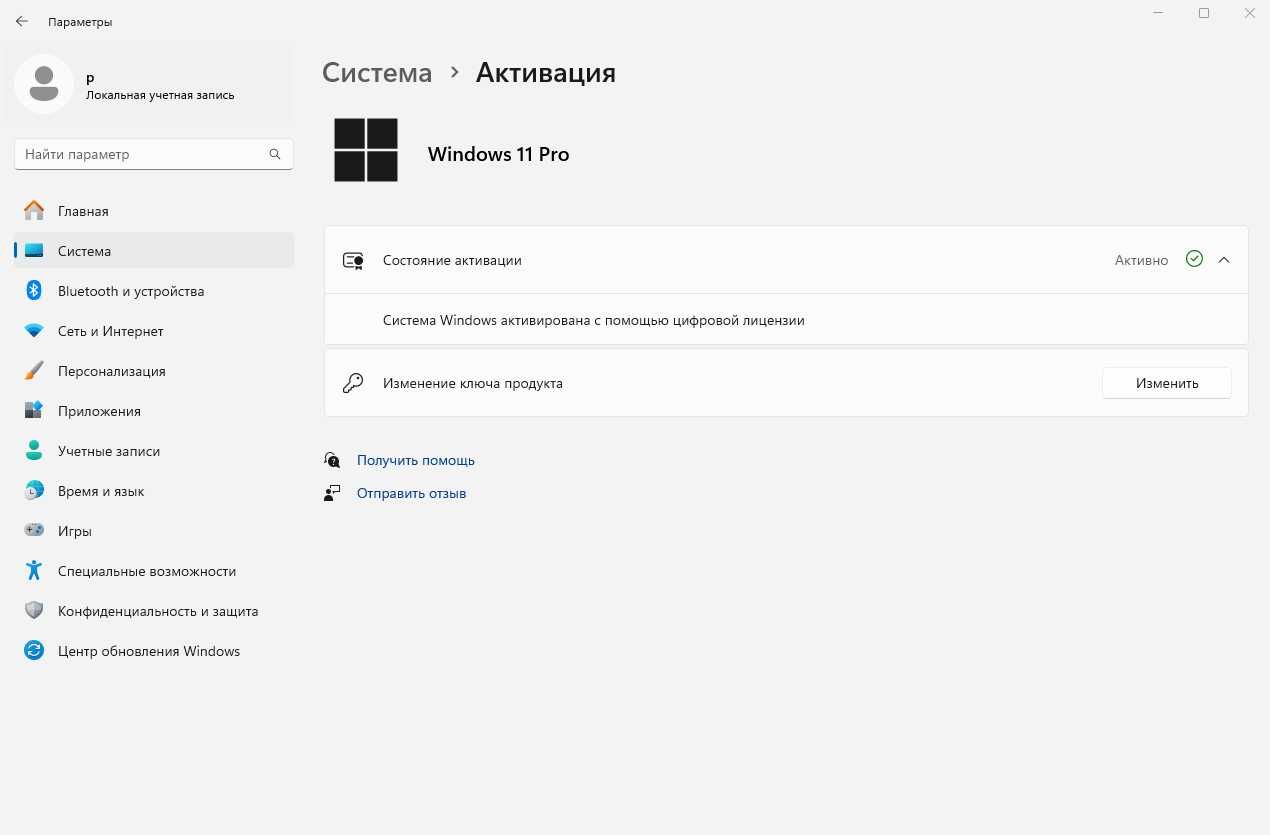The width and height of the screenshot is (1270, 835).
Task: Open Персонализация settings
Action: point(154,371)
